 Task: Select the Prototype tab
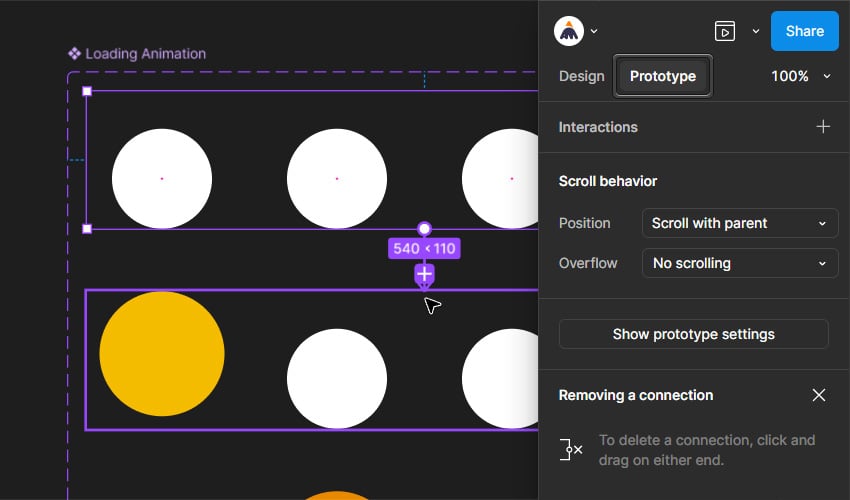click(x=663, y=76)
